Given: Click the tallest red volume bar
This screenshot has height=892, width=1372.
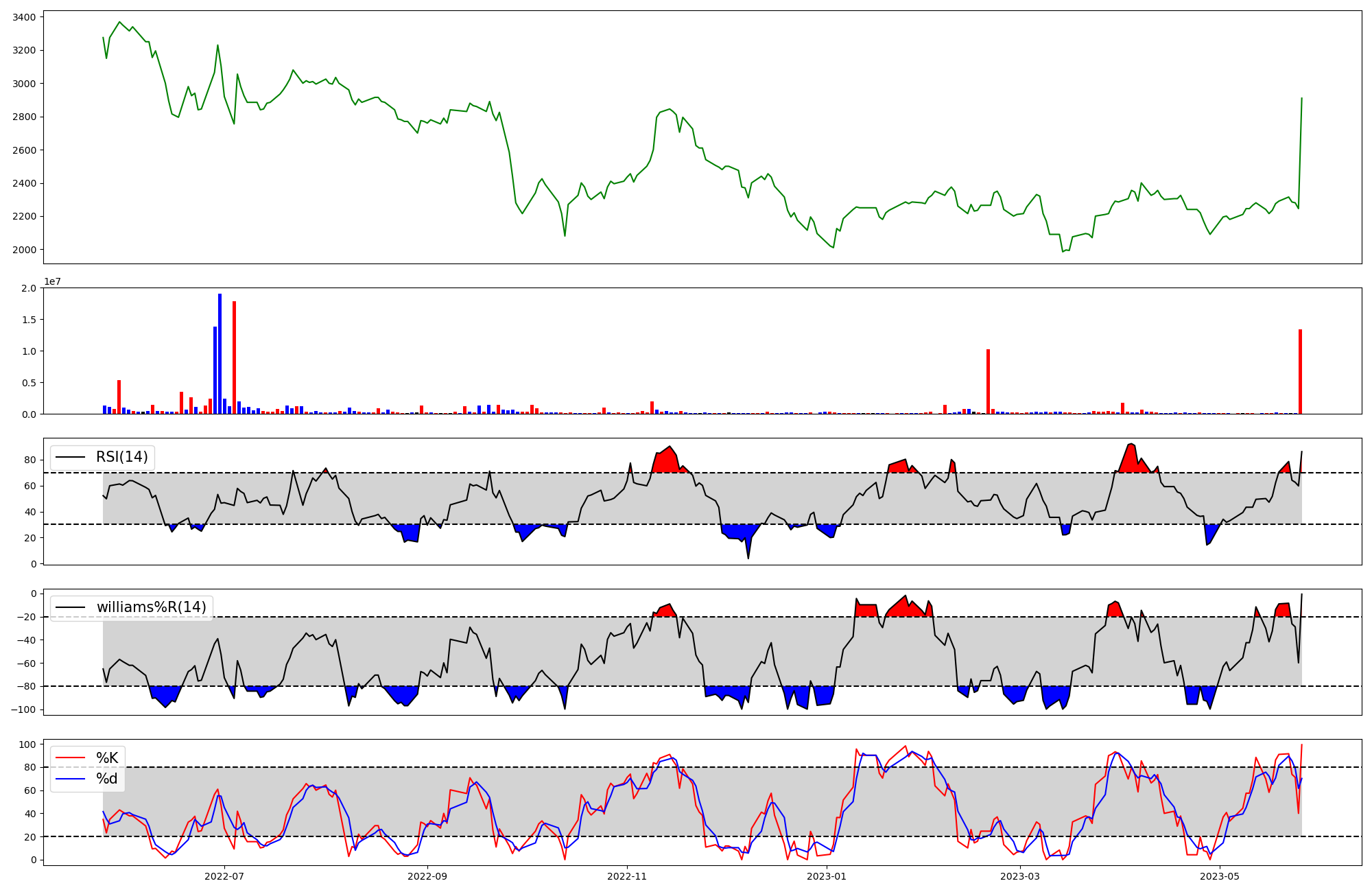Looking at the screenshot, I should pyautogui.click(x=234, y=357).
